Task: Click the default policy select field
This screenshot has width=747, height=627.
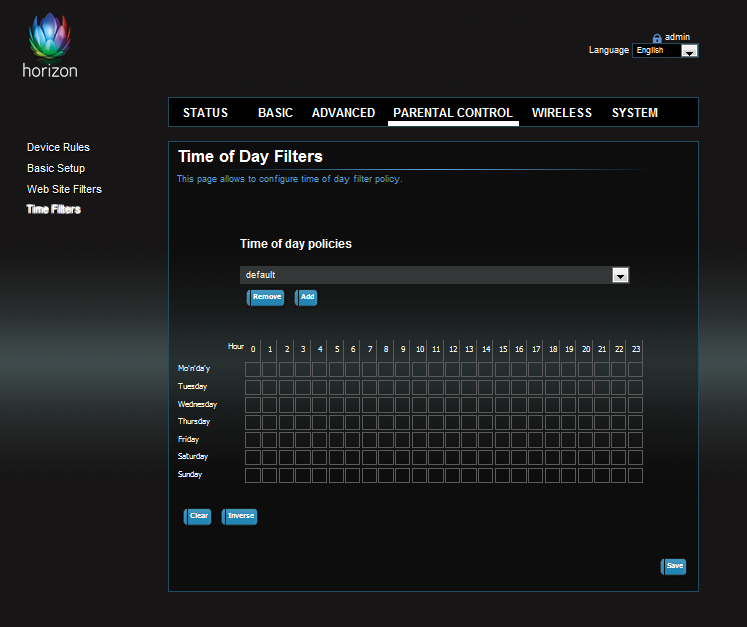Action: point(434,275)
